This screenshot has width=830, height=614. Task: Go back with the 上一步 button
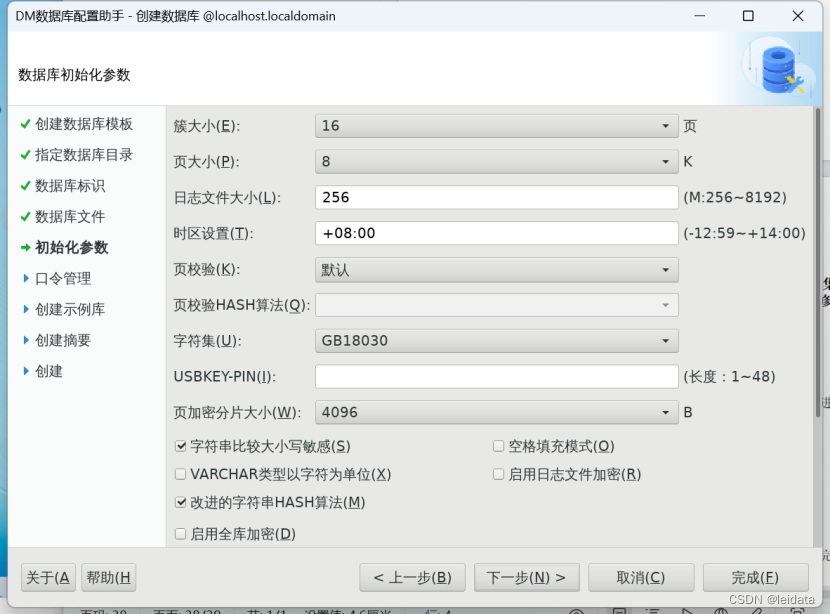(412, 577)
